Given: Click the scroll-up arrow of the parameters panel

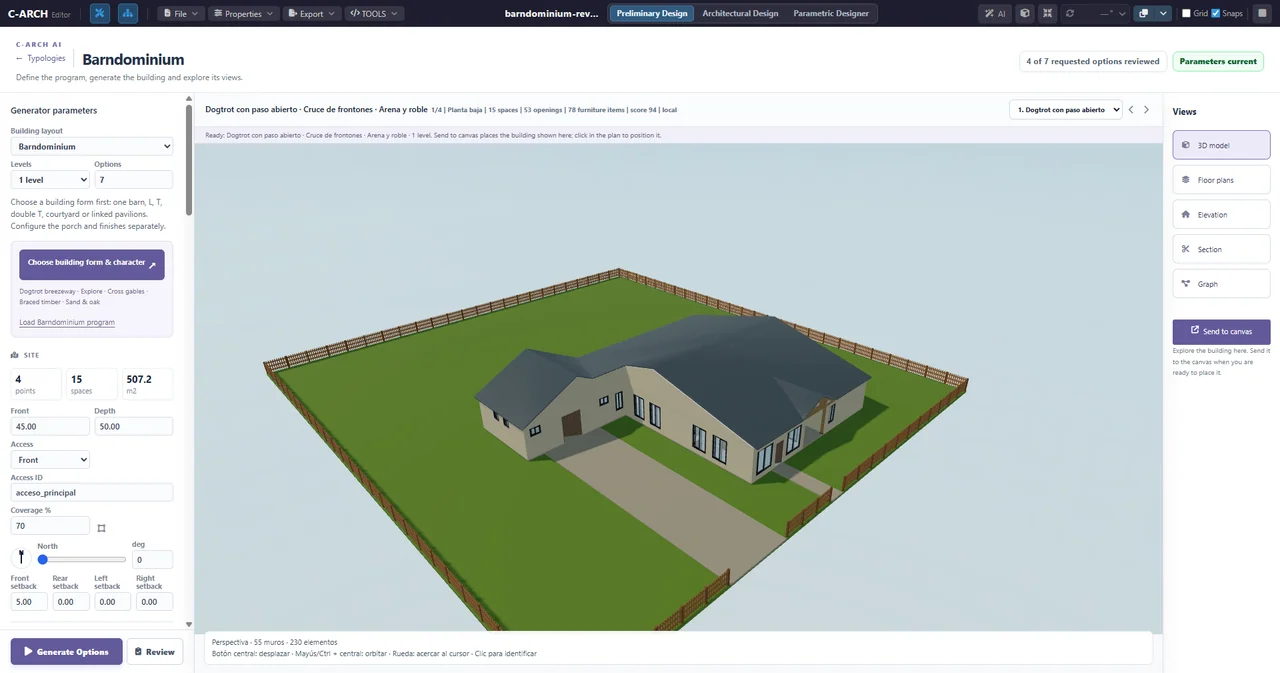Looking at the screenshot, I should click(189, 99).
